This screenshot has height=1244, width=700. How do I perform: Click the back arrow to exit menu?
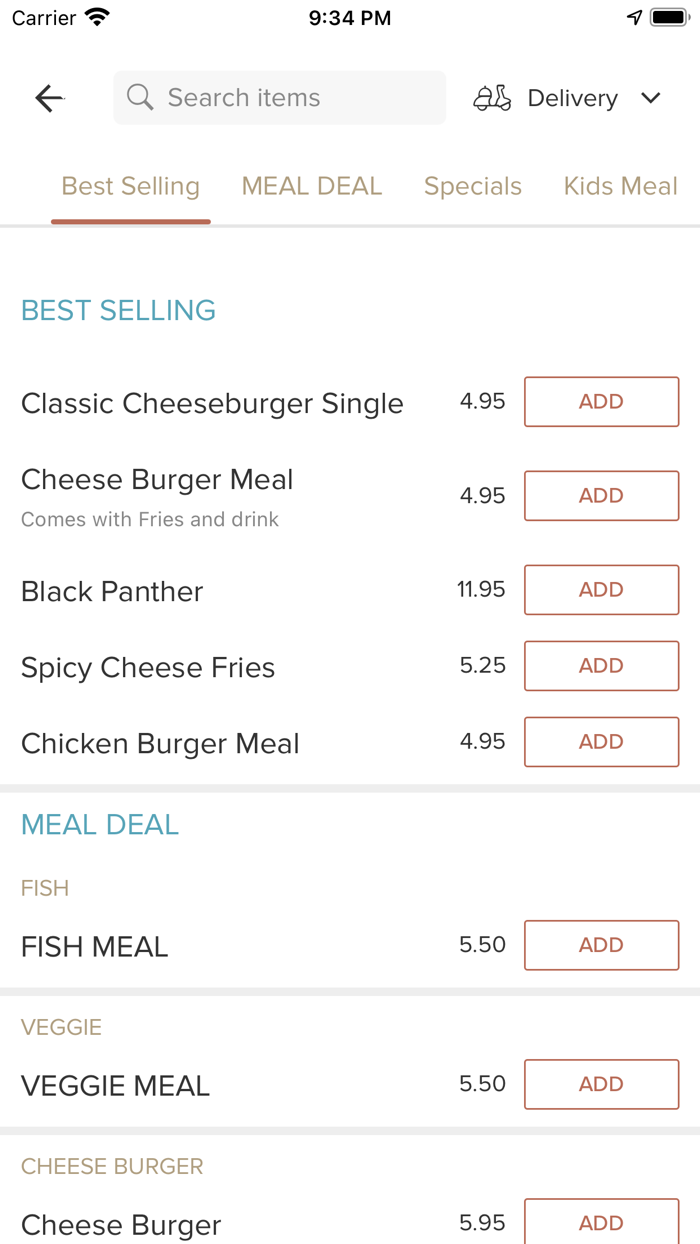[48, 97]
